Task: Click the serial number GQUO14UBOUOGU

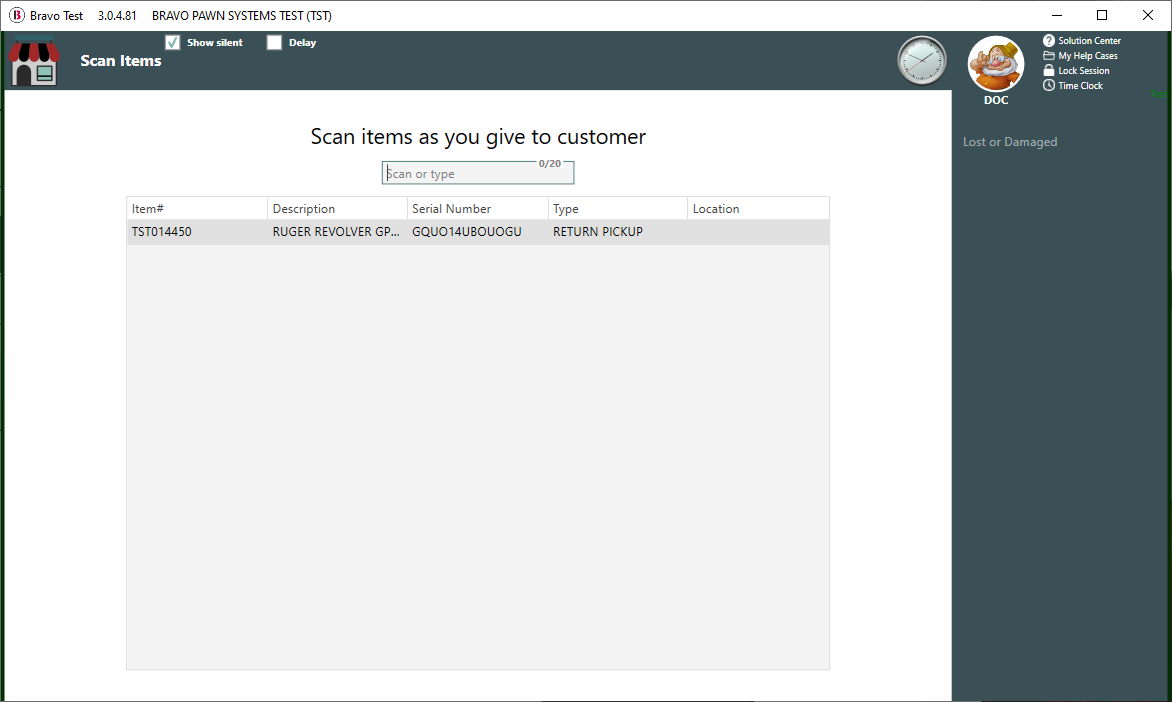Action: [x=466, y=232]
